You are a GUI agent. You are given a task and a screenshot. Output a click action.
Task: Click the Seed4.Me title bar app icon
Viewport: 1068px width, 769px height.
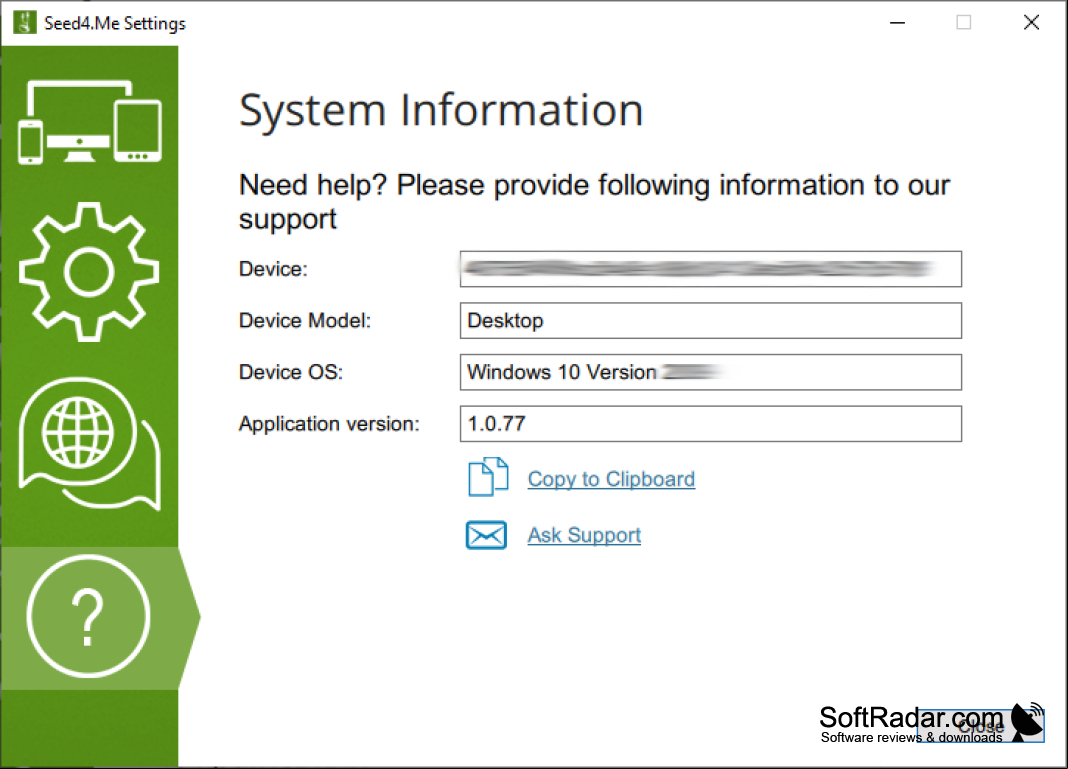coord(25,22)
